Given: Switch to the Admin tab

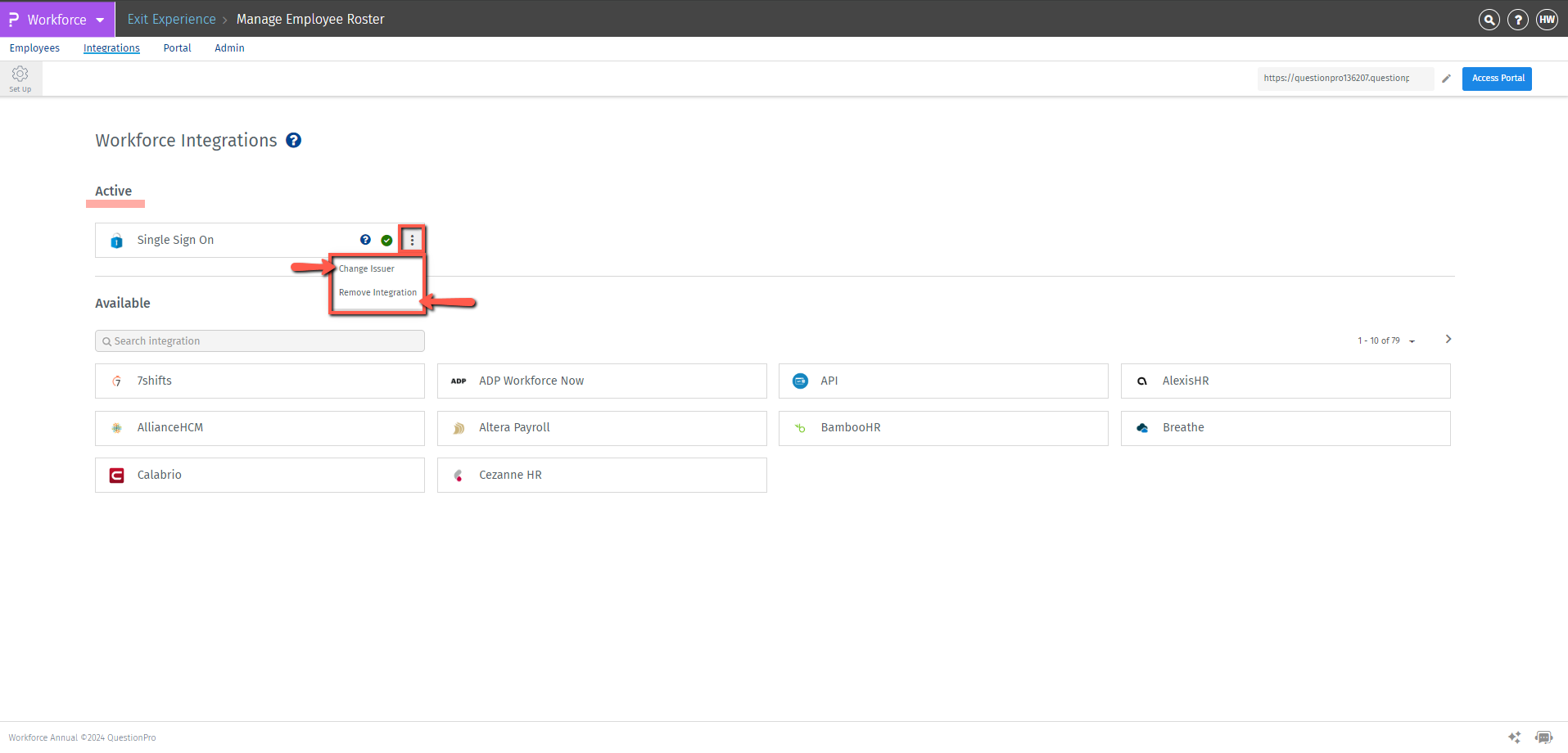Looking at the screenshot, I should [229, 48].
